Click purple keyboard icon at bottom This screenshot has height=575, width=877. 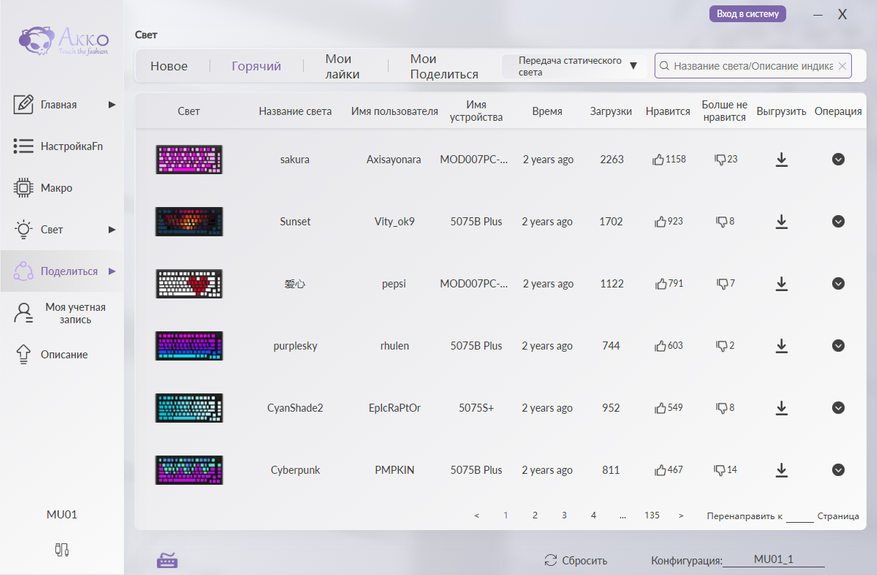coord(167,560)
